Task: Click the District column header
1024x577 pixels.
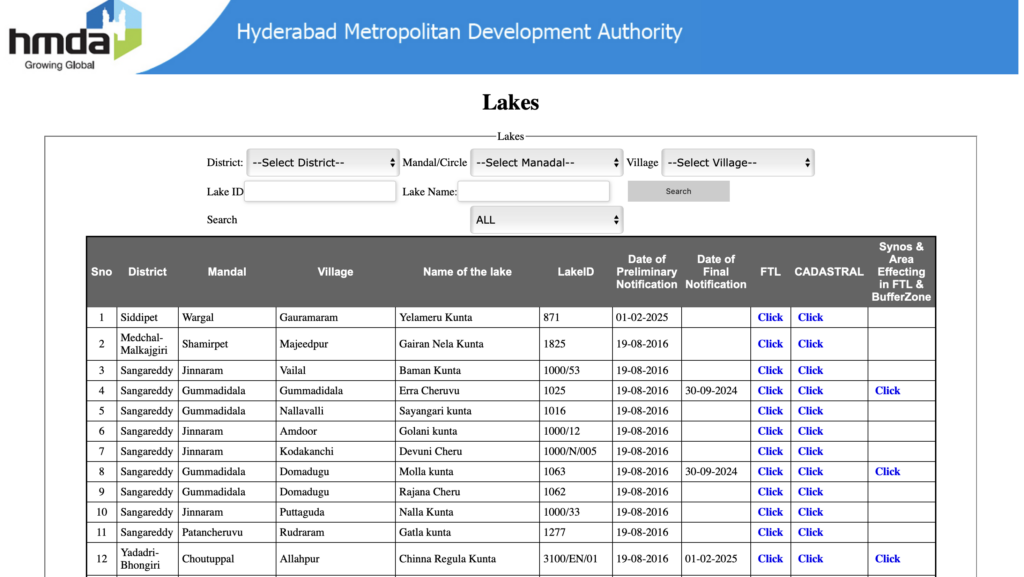Action: coord(147,272)
